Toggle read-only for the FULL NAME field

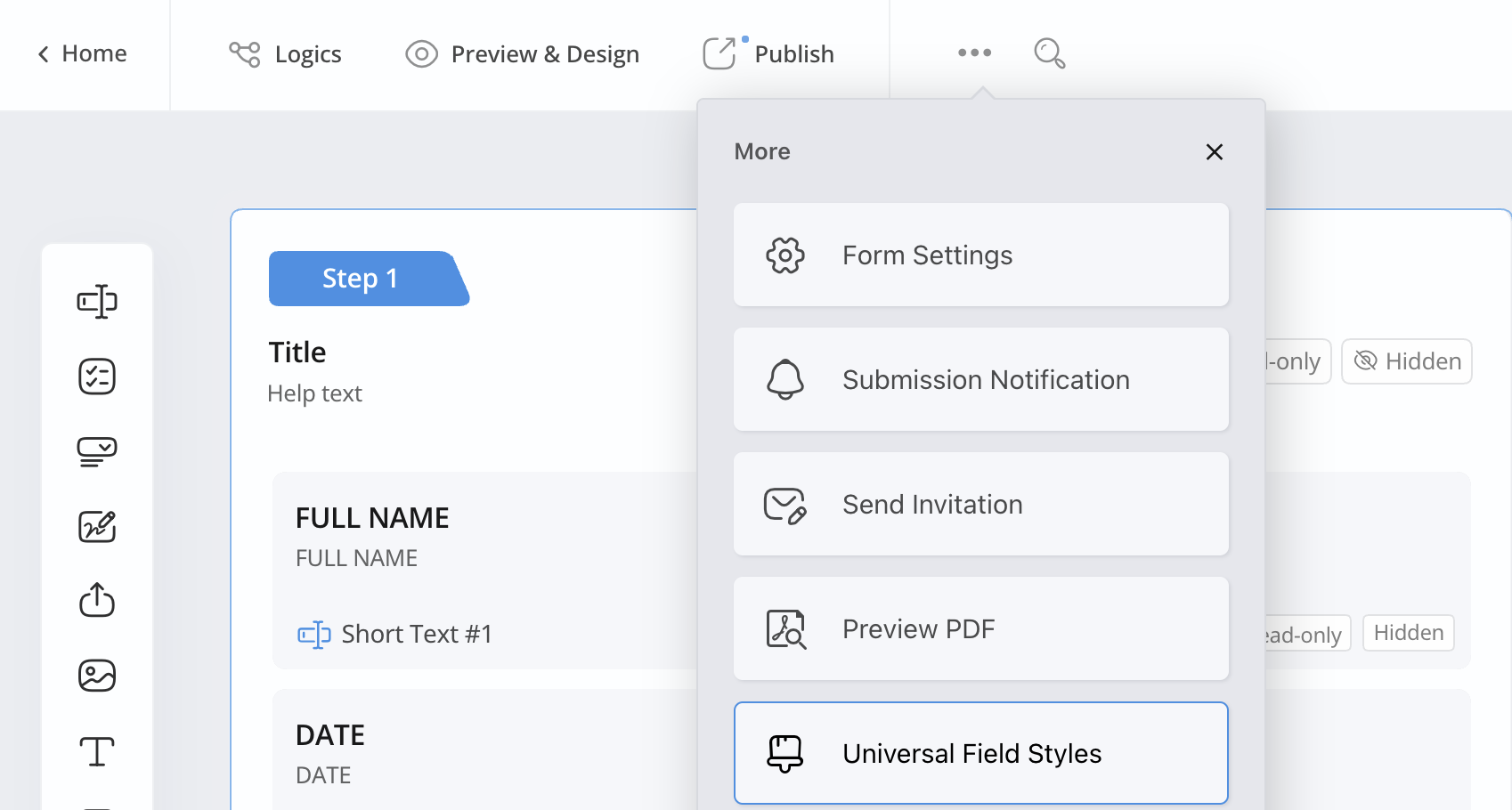1305,634
